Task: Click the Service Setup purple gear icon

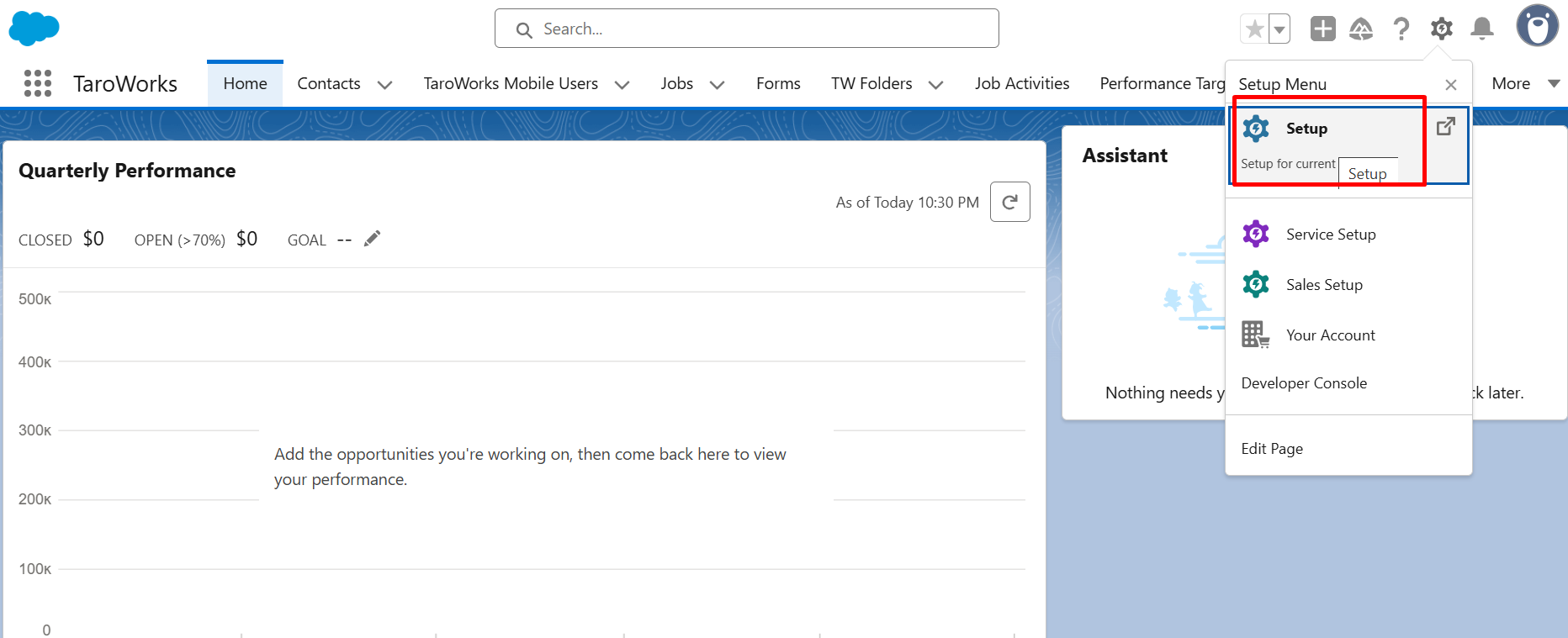Action: pos(1256,234)
